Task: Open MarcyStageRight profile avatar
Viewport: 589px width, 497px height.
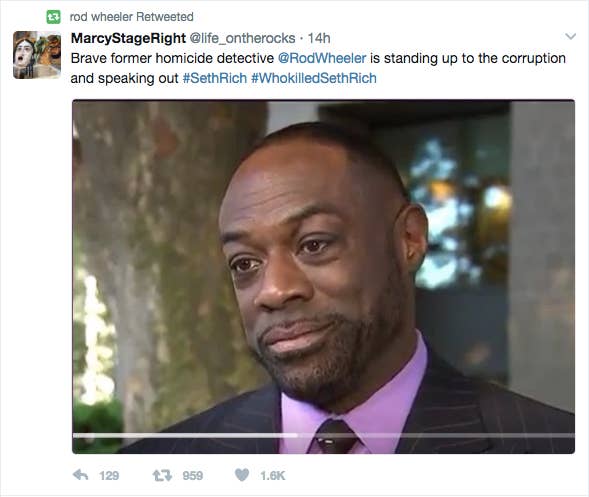Action: click(37, 55)
